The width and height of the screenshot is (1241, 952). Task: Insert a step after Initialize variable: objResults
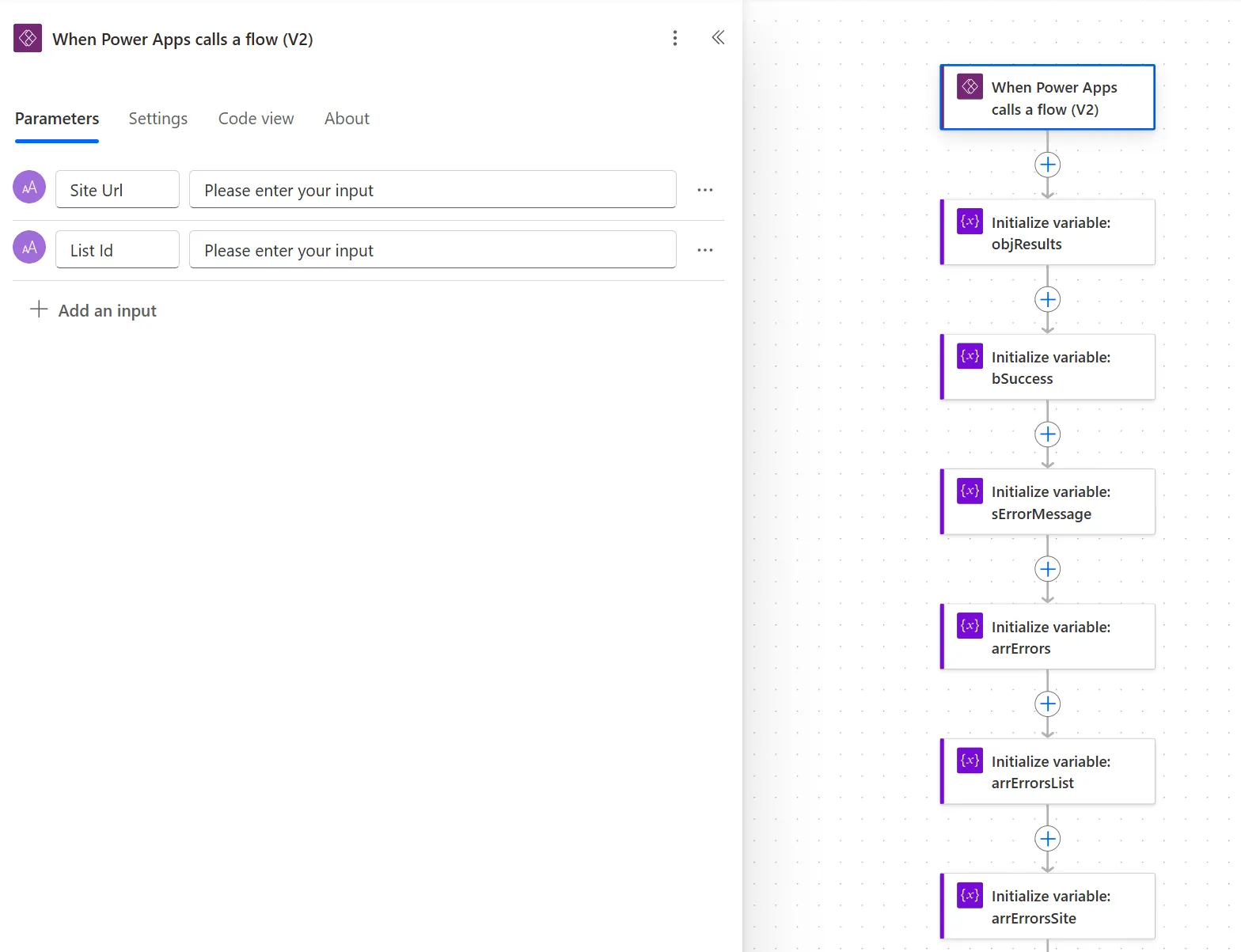point(1048,299)
